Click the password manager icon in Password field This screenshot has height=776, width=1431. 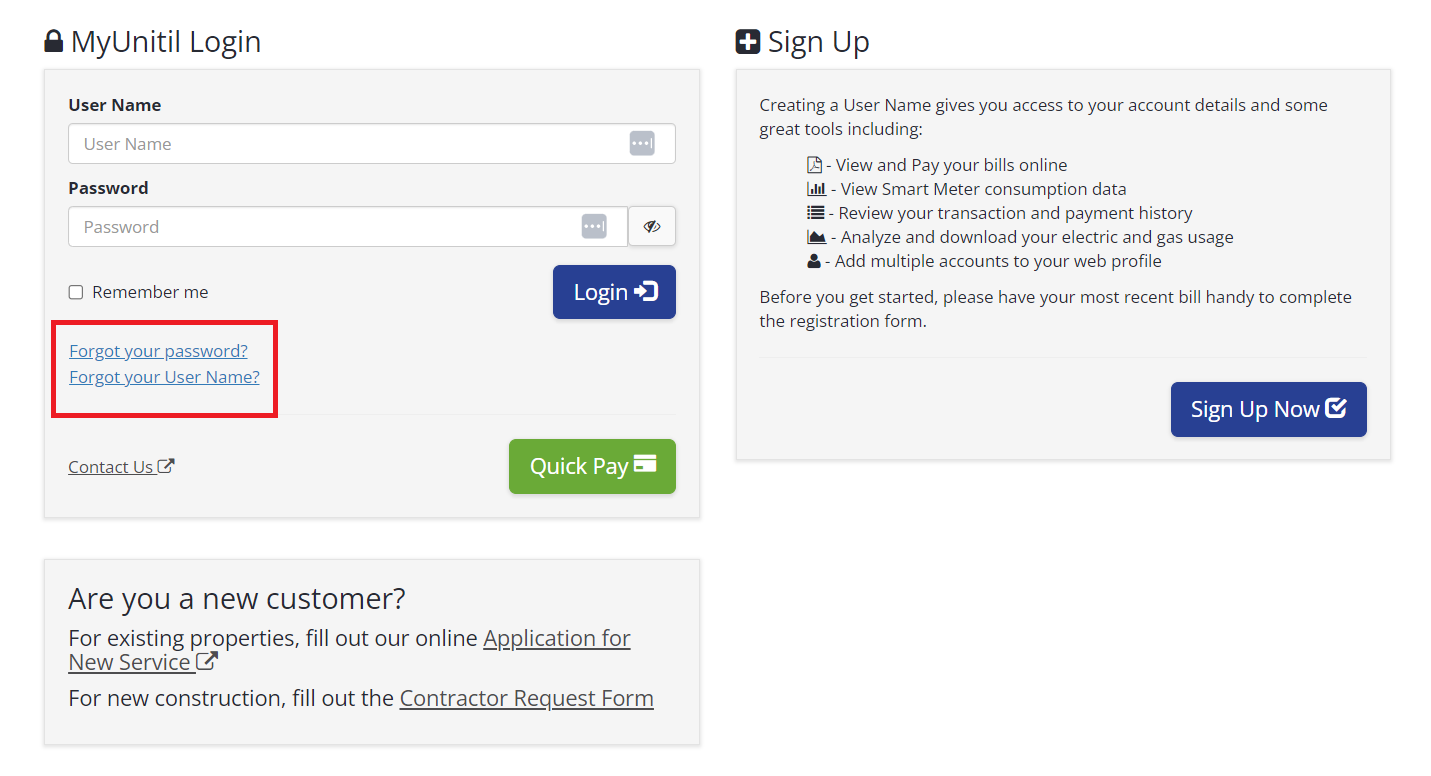click(594, 226)
